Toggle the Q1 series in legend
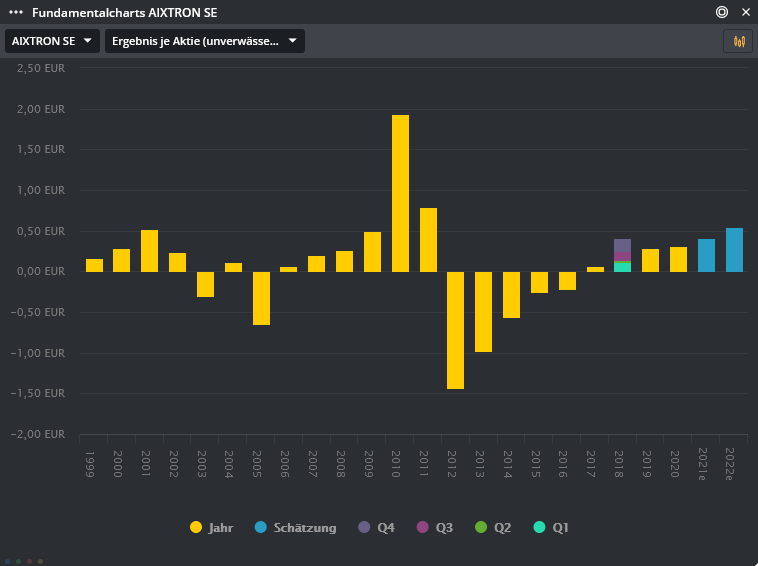758x566 pixels. (551, 527)
